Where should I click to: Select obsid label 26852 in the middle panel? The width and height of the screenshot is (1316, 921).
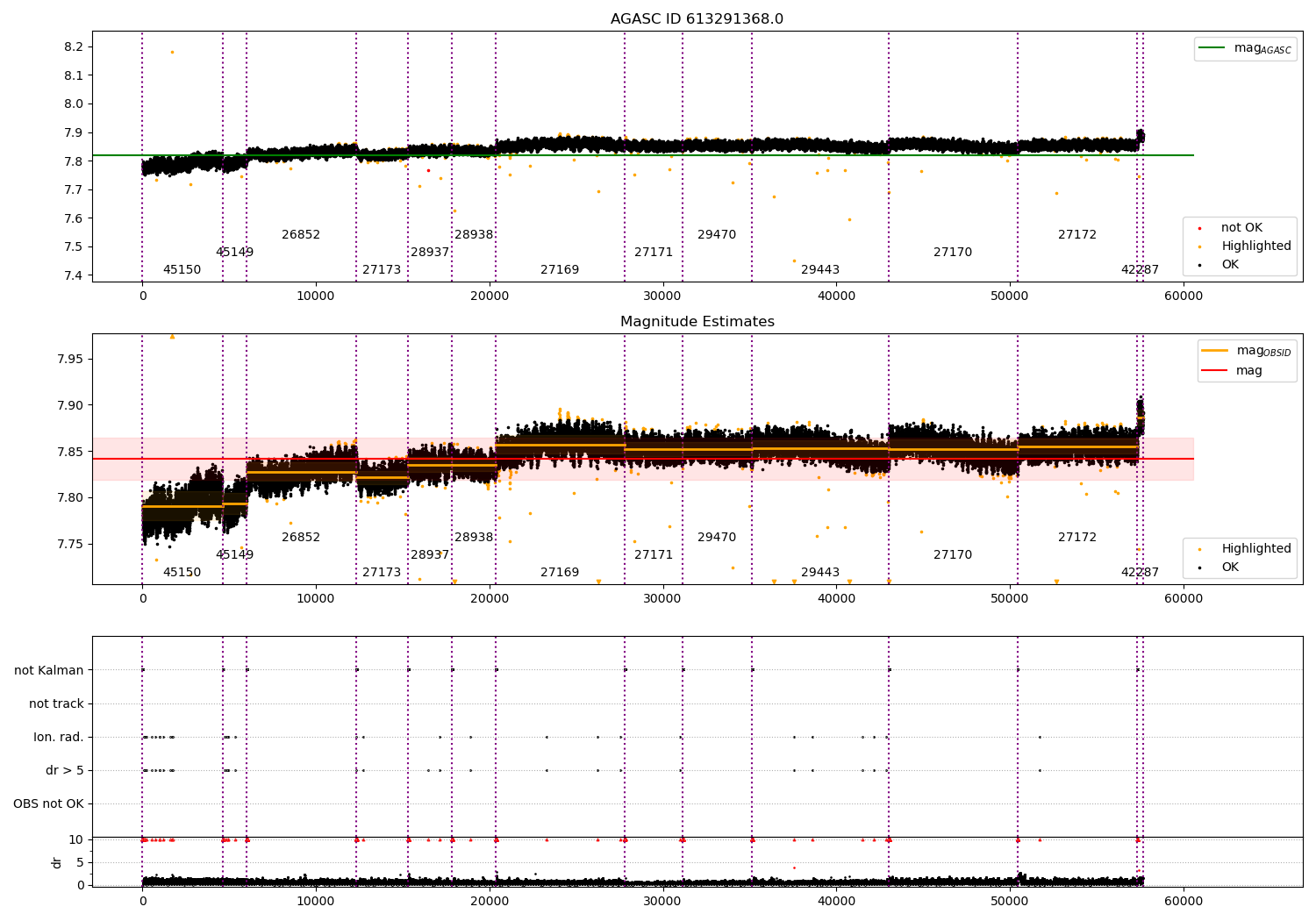click(301, 538)
